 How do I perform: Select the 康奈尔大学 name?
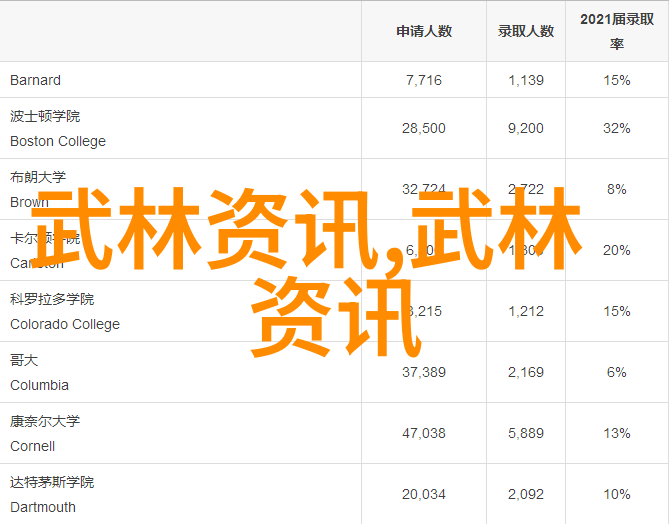pyautogui.click(x=45, y=421)
